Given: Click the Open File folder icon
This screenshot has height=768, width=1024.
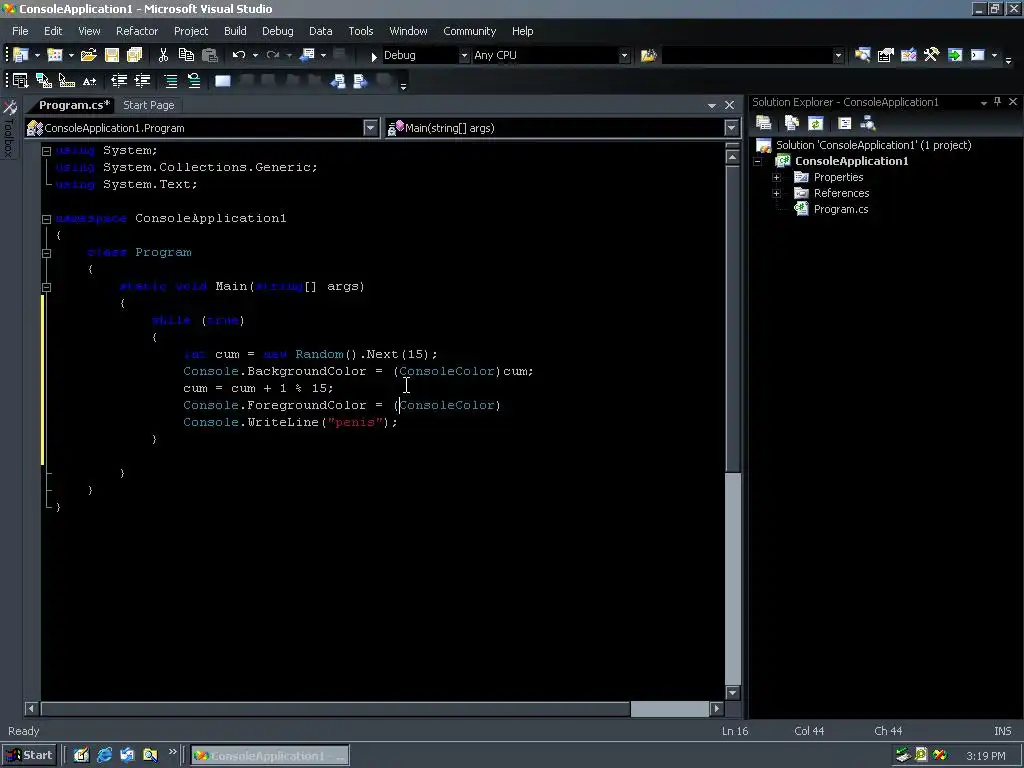Looking at the screenshot, I should pos(88,56).
